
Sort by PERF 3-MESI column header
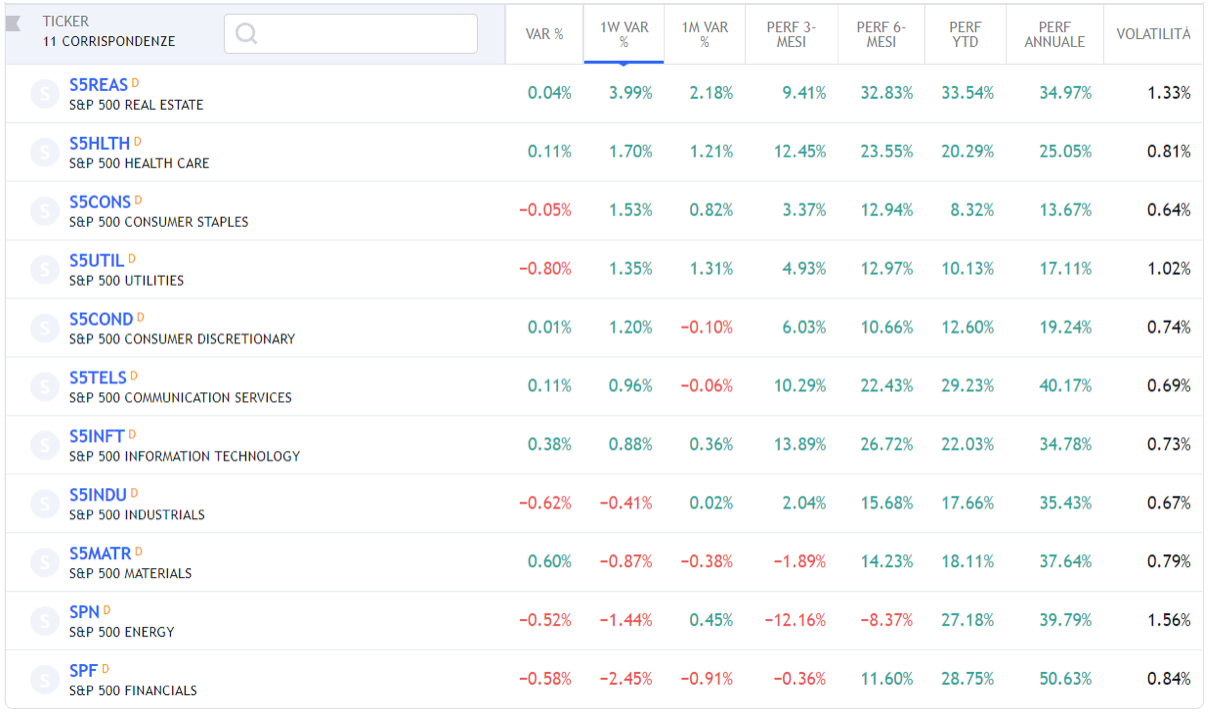pyautogui.click(x=791, y=34)
